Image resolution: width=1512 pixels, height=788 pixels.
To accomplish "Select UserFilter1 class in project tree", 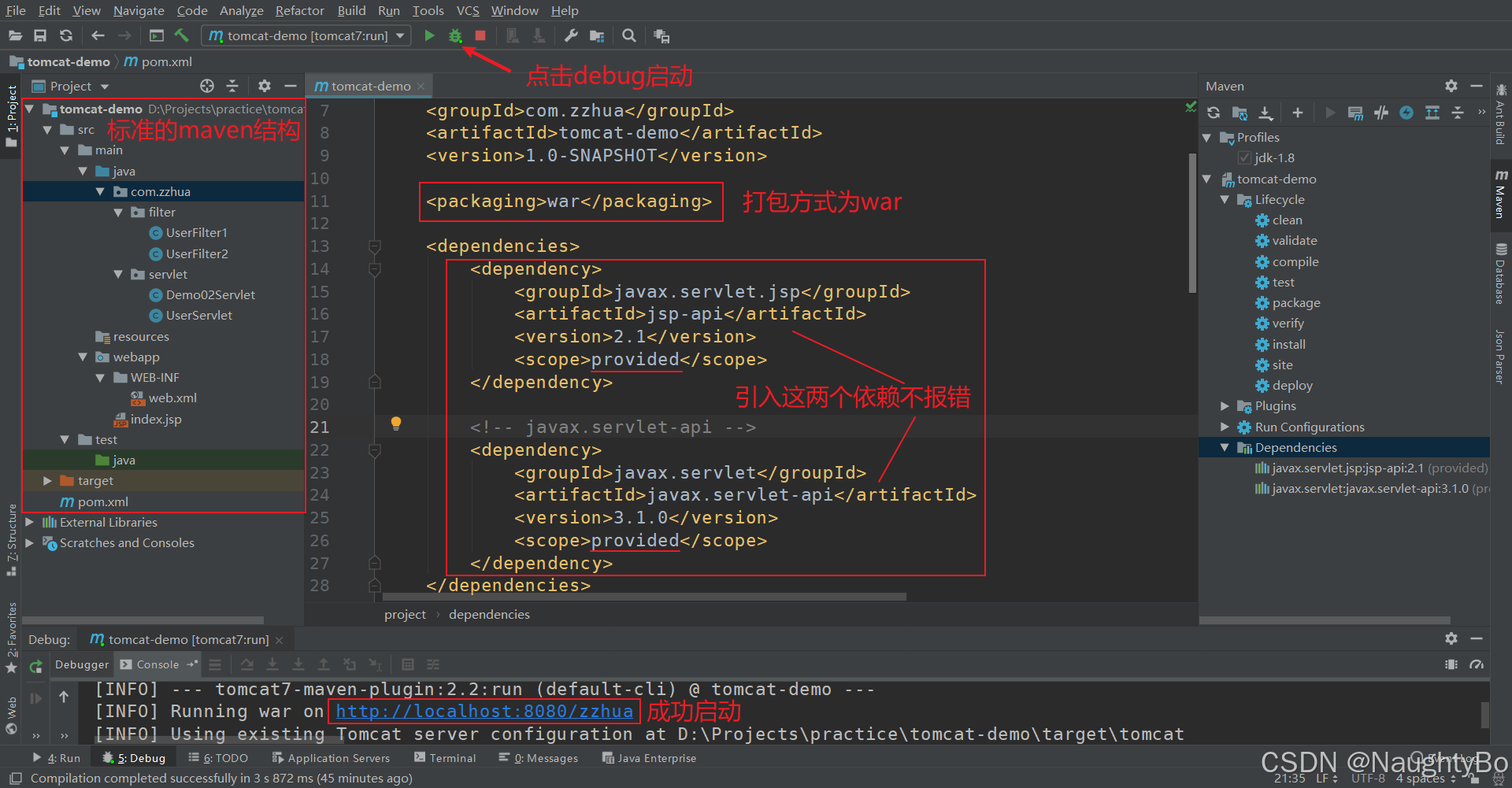I will point(197,232).
